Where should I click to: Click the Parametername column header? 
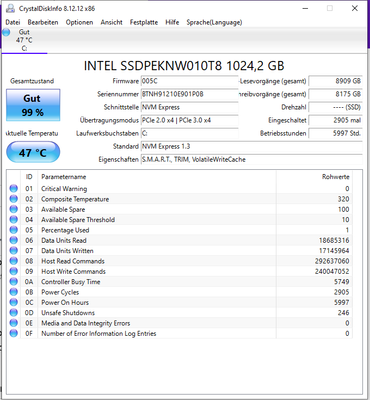[x=64, y=177]
